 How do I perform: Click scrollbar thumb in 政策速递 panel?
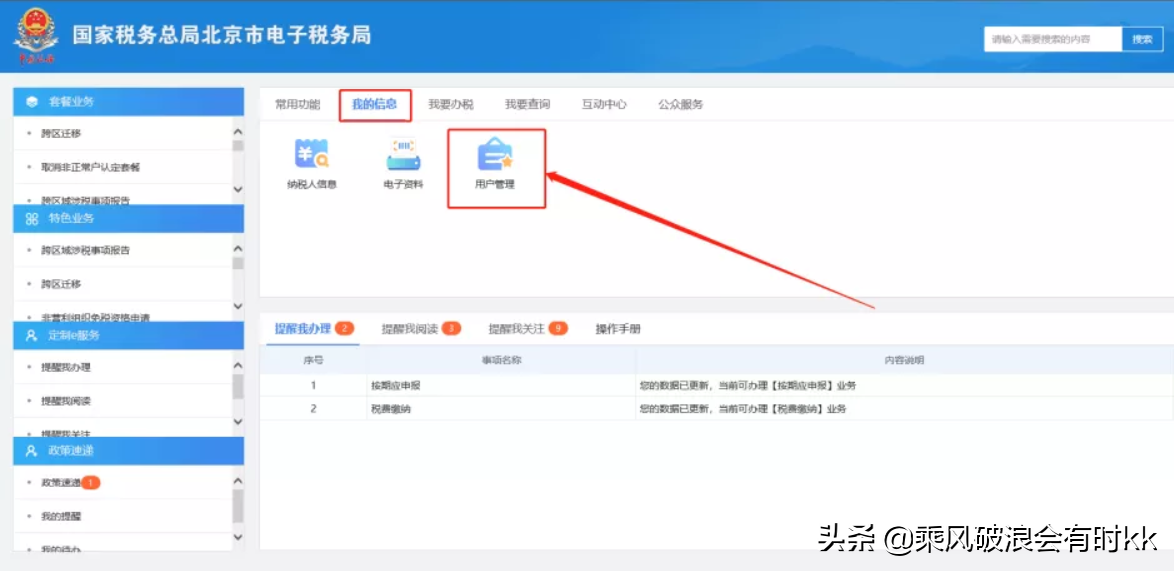point(238,506)
